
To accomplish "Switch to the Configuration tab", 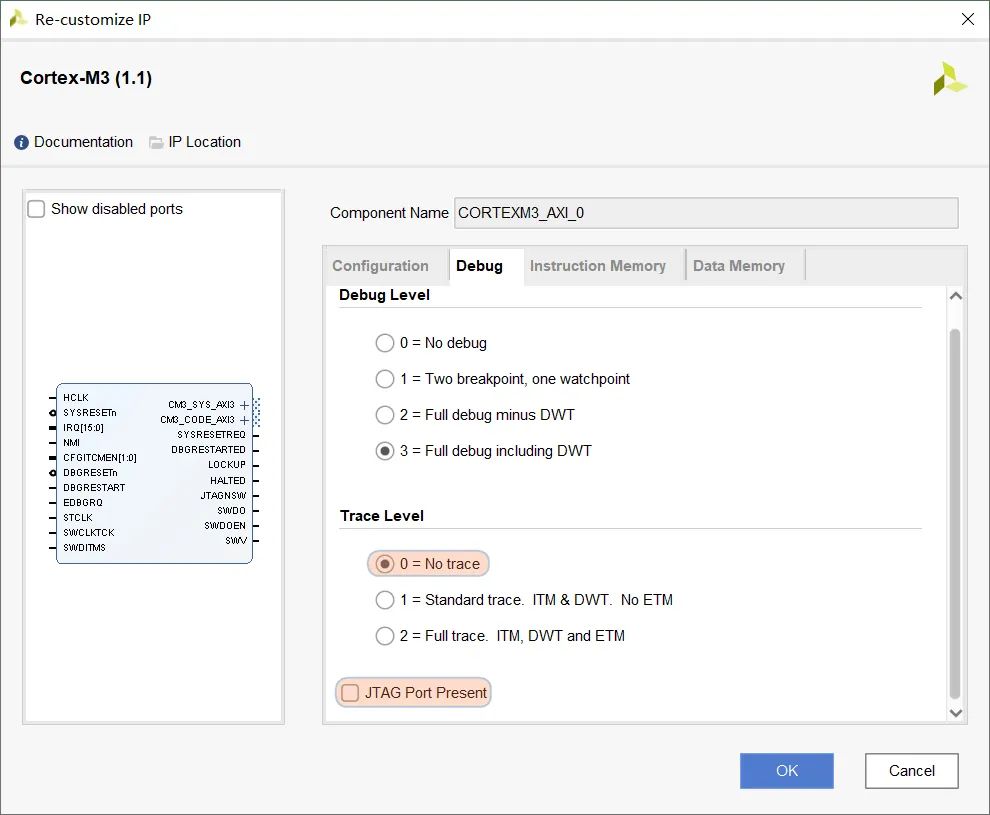I will tap(380, 266).
